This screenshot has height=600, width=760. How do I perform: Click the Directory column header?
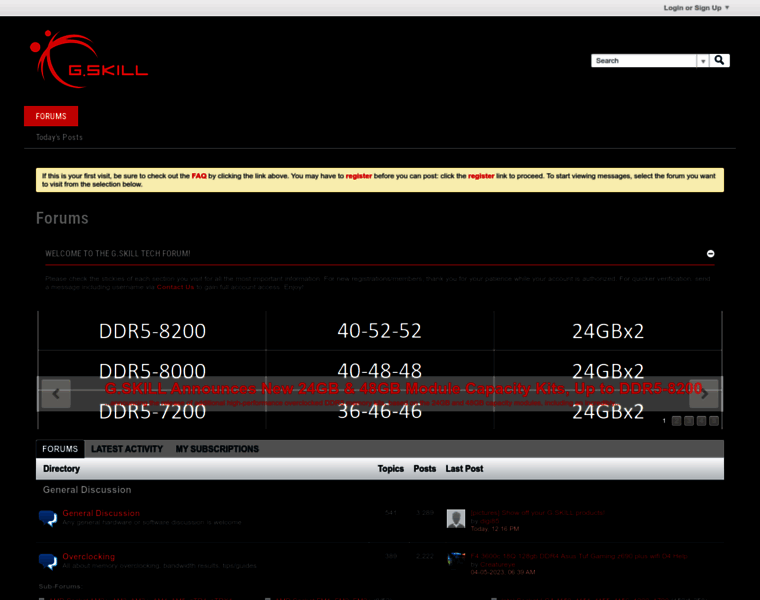pos(62,469)
